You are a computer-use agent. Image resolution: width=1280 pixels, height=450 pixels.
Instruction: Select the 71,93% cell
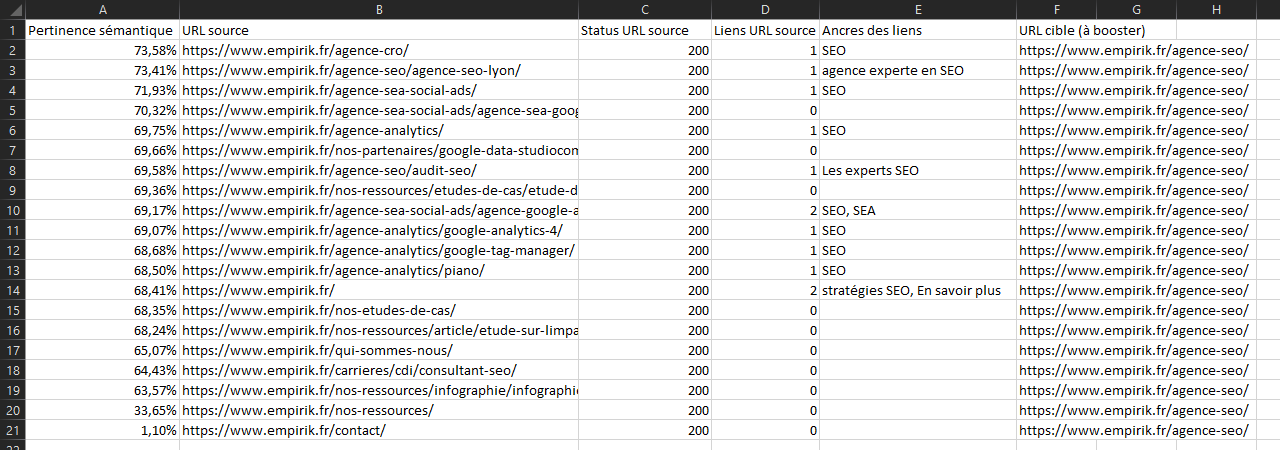coord(102,90)
